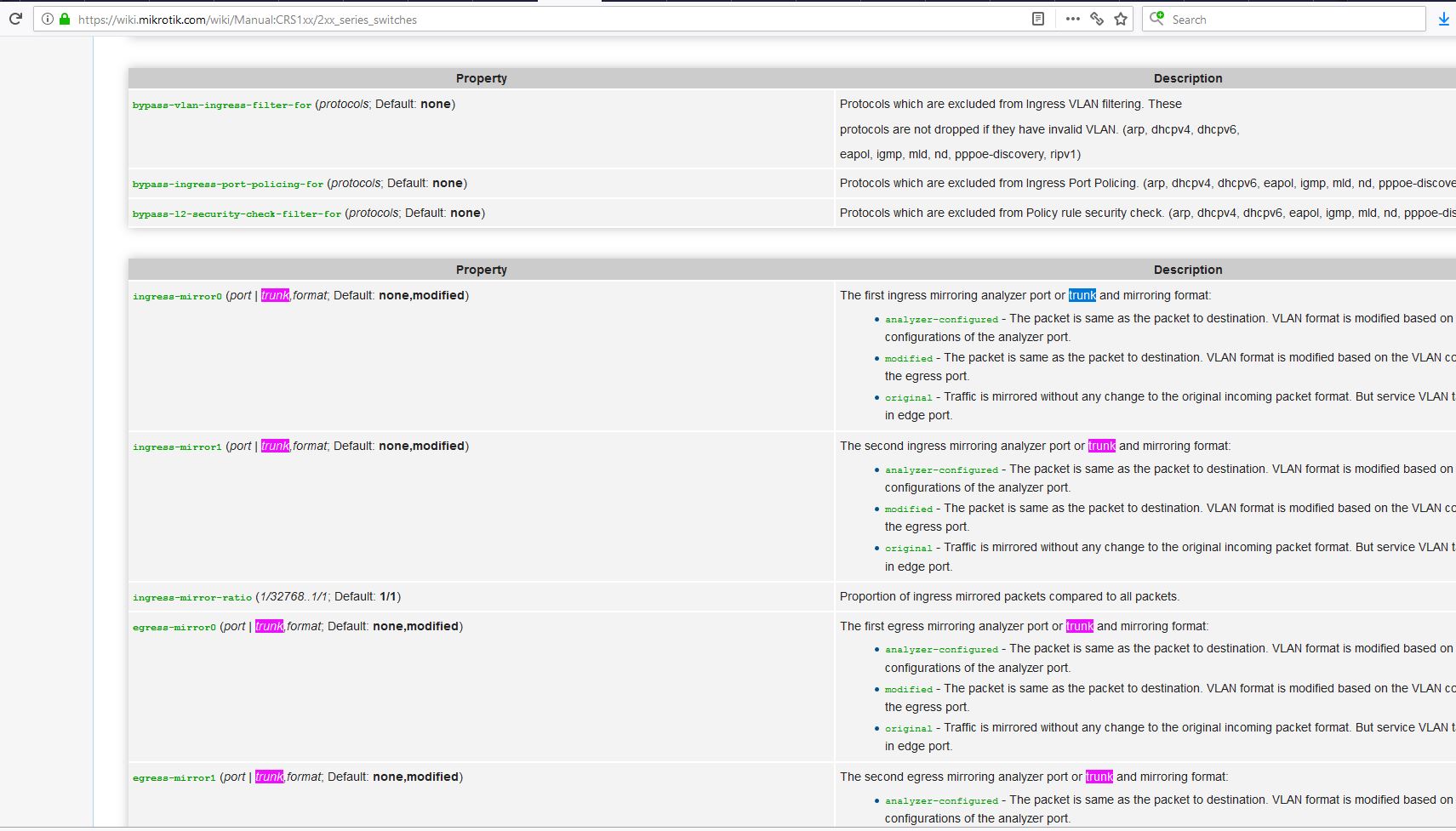Click the green padlock connection icon
Viewport: 1456px width, 831px height.
(64, 19)
